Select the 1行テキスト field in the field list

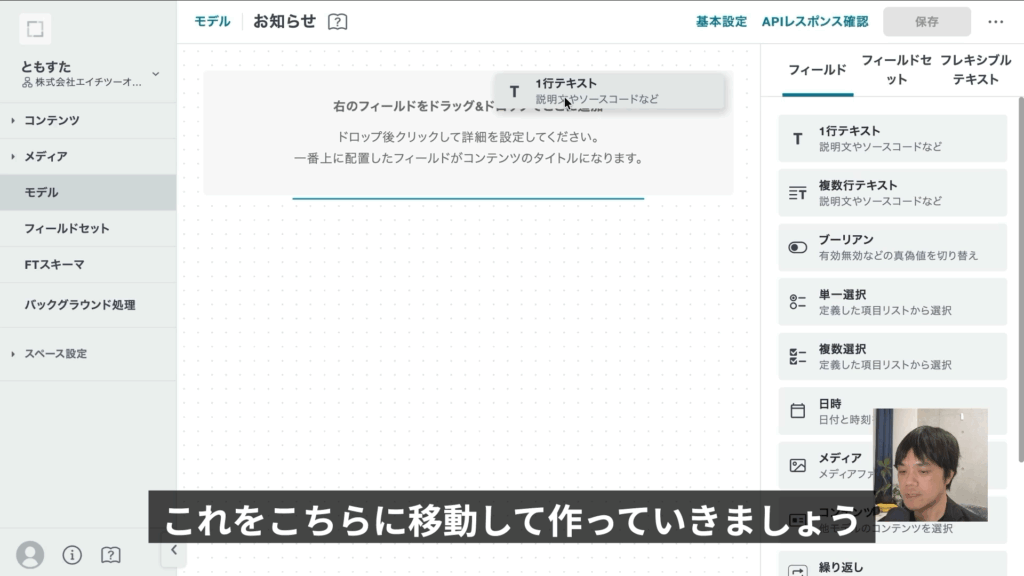[892, 139]
